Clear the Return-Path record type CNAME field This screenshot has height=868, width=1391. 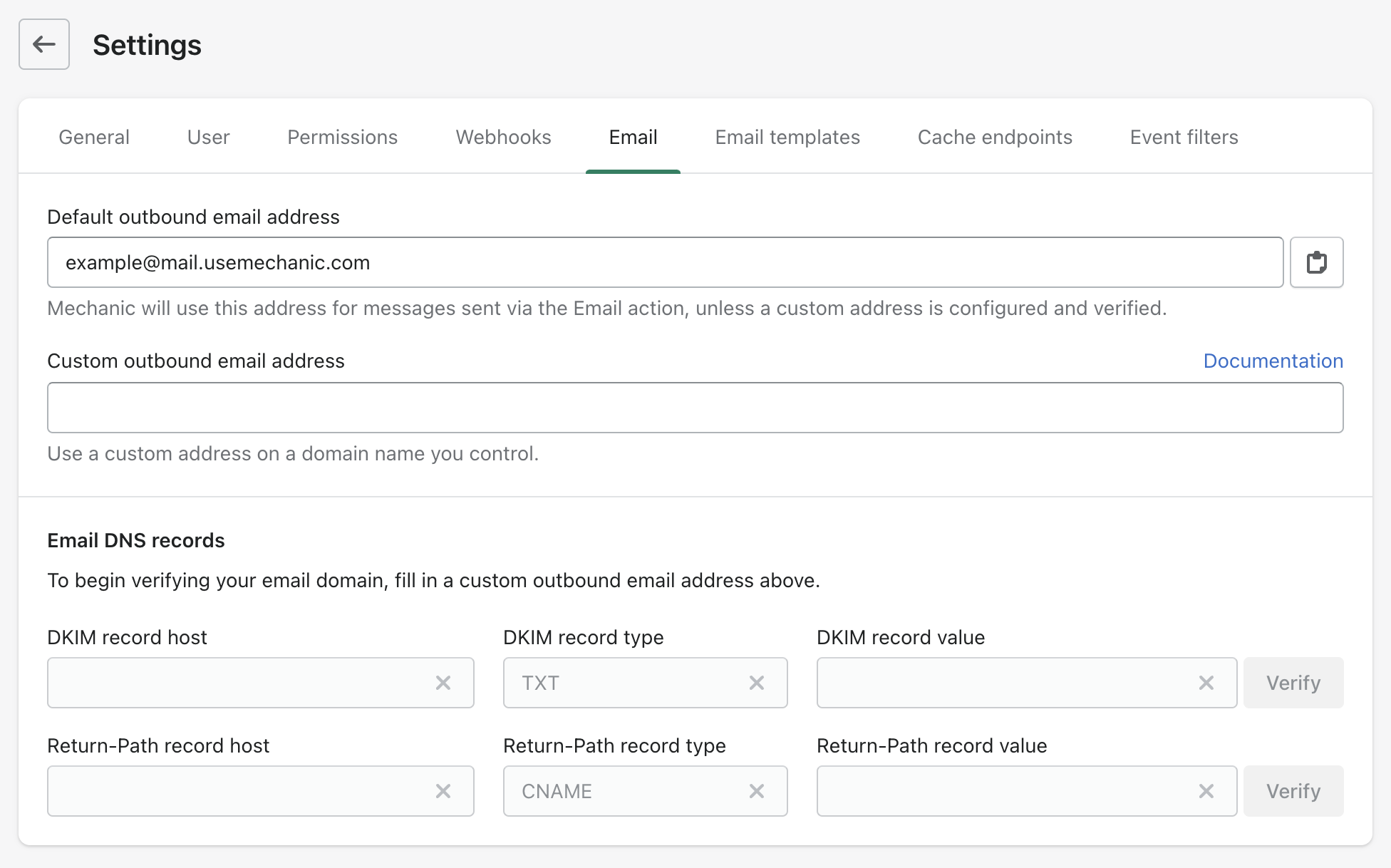pos(757,791)
